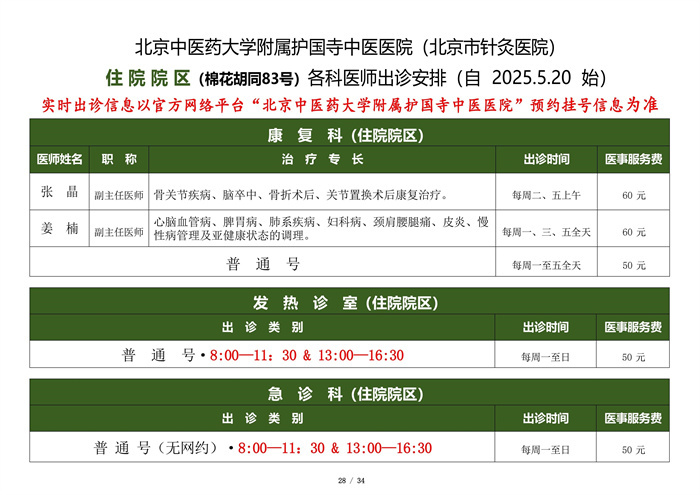The width and height of the screenshot is (700, 495).
Task: Select 张晶's title 副主任医师
Action: point(119,196)
